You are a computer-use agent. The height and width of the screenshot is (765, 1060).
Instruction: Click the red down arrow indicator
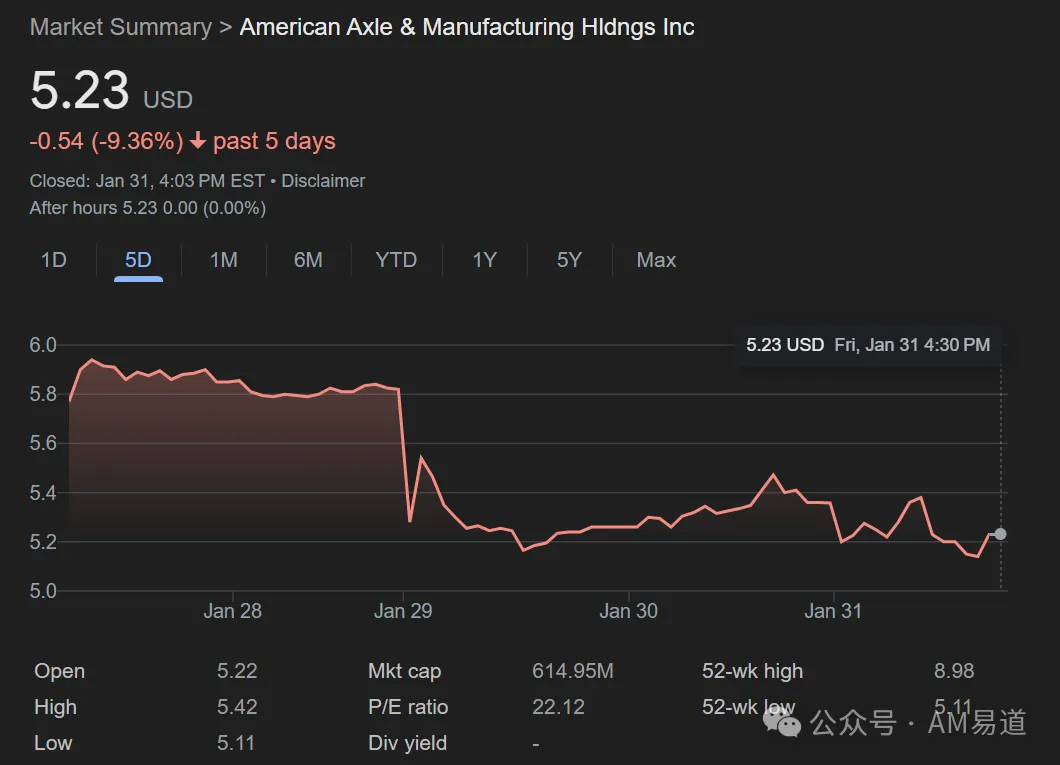pos(198,141)
